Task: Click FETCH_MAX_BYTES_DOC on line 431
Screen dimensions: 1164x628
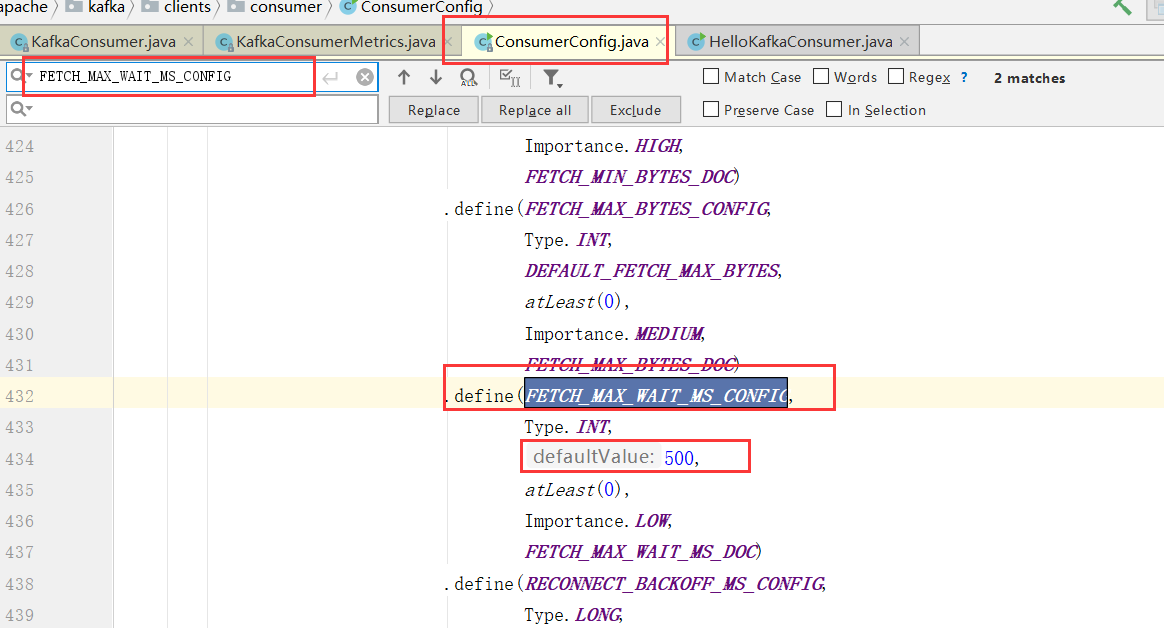Action: pos(630,364)
